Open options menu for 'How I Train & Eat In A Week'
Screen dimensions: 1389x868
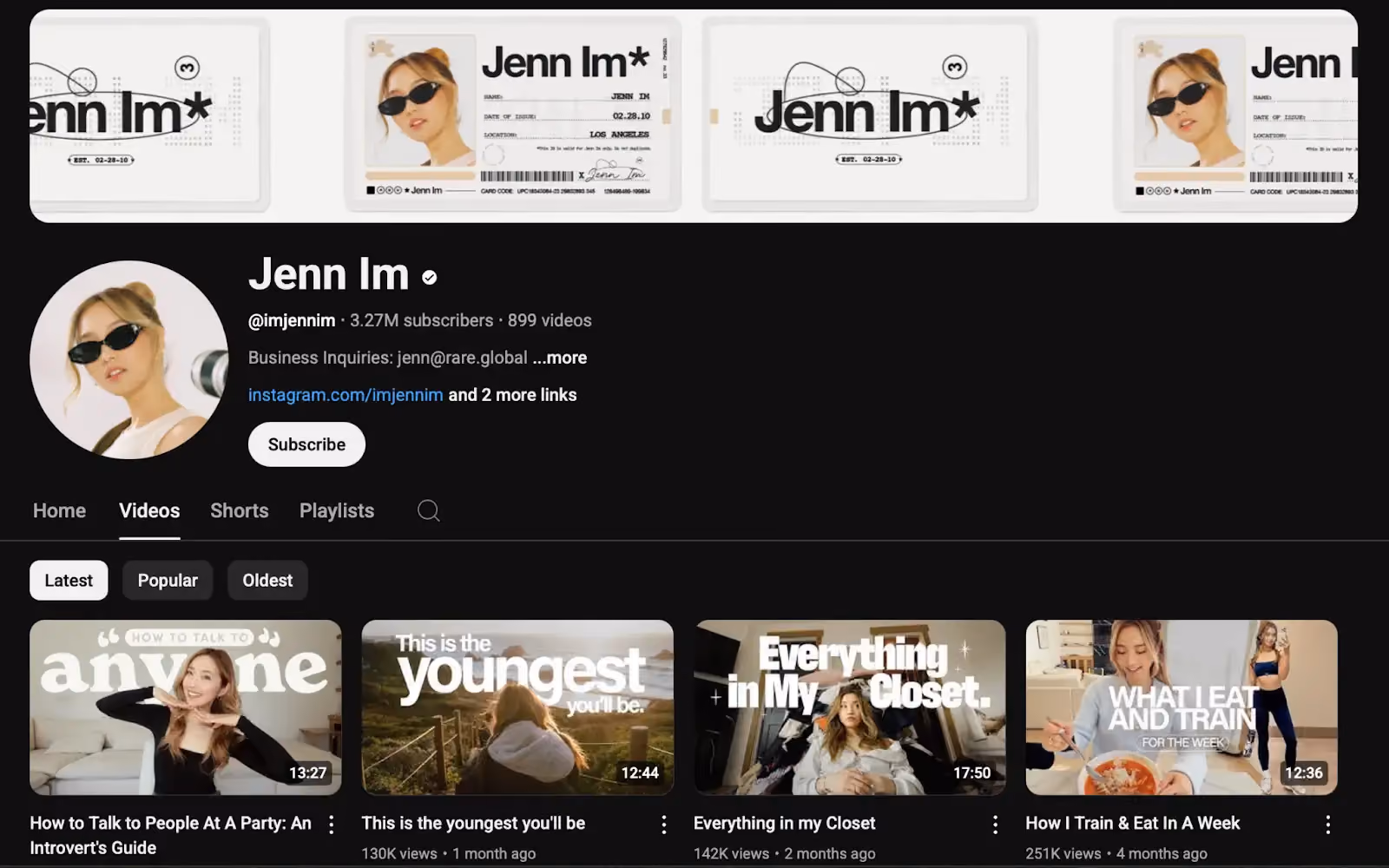(x=1327, y=825)
